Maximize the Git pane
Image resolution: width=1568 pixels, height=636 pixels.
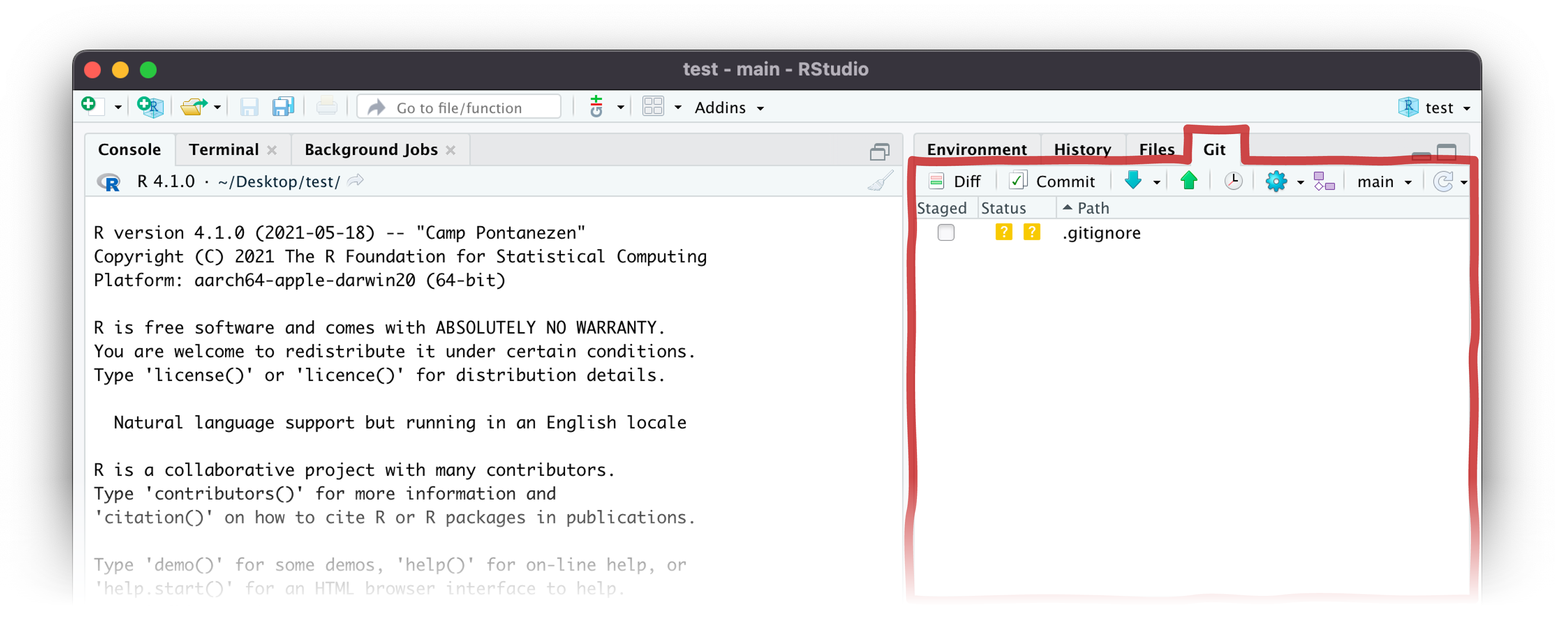pos(1447,151)
